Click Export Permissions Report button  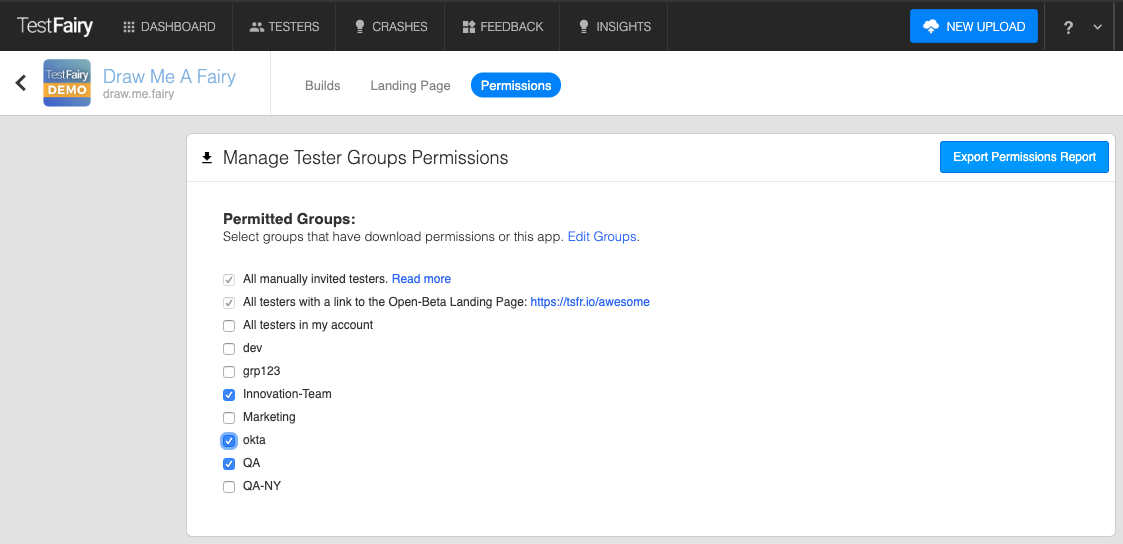click(x=1024, y=157)
